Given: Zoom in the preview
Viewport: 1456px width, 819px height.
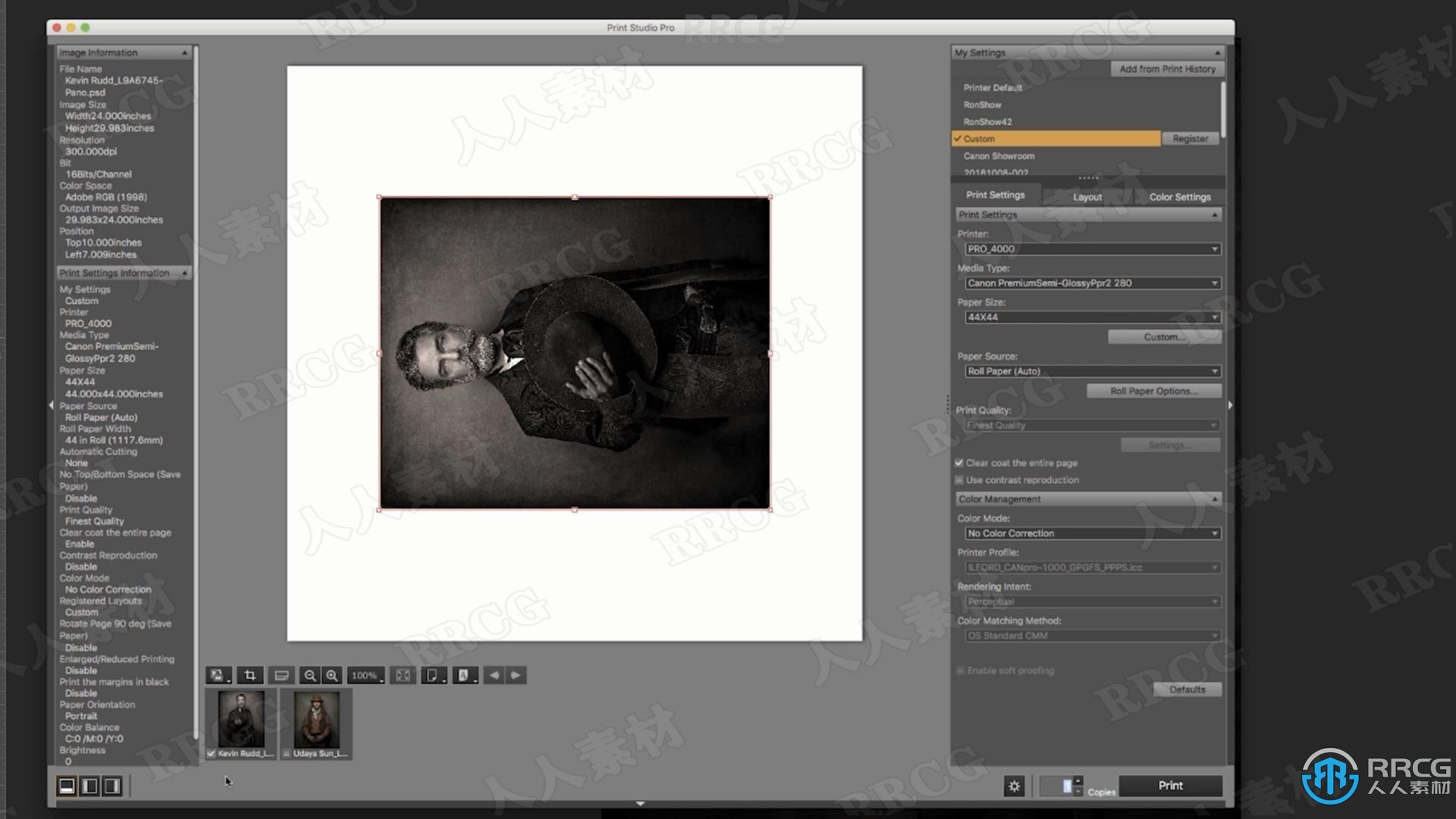Looking at the screenshot, I should pyautogui.click(x=331, y=675).
